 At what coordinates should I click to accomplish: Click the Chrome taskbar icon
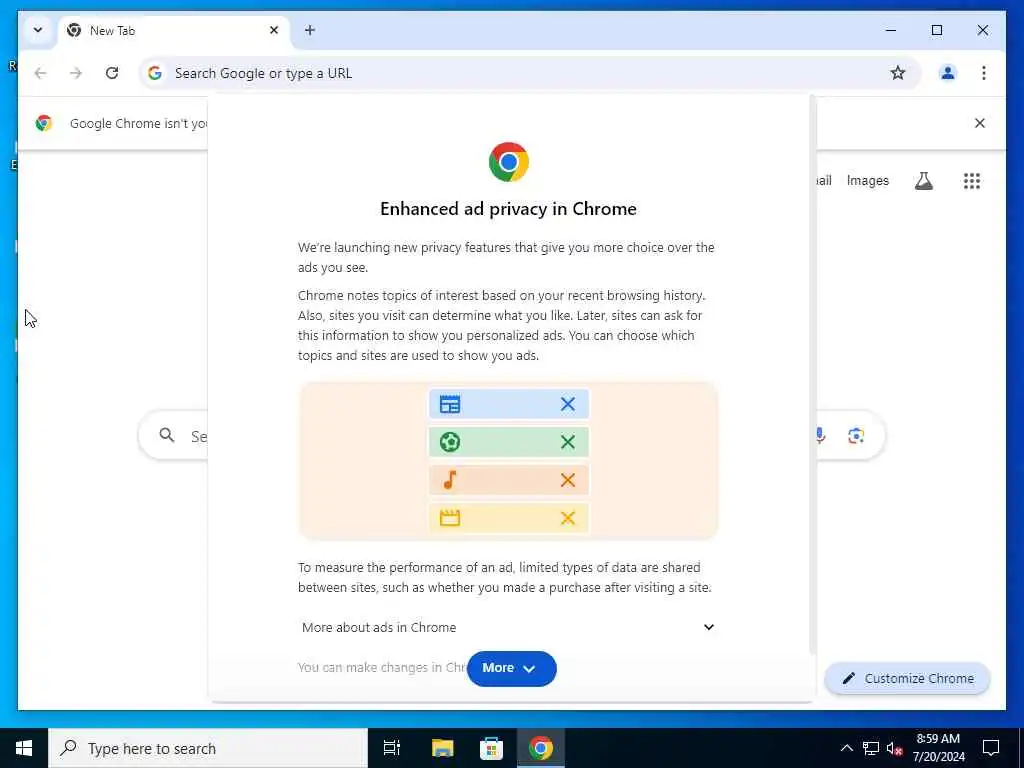541,748
